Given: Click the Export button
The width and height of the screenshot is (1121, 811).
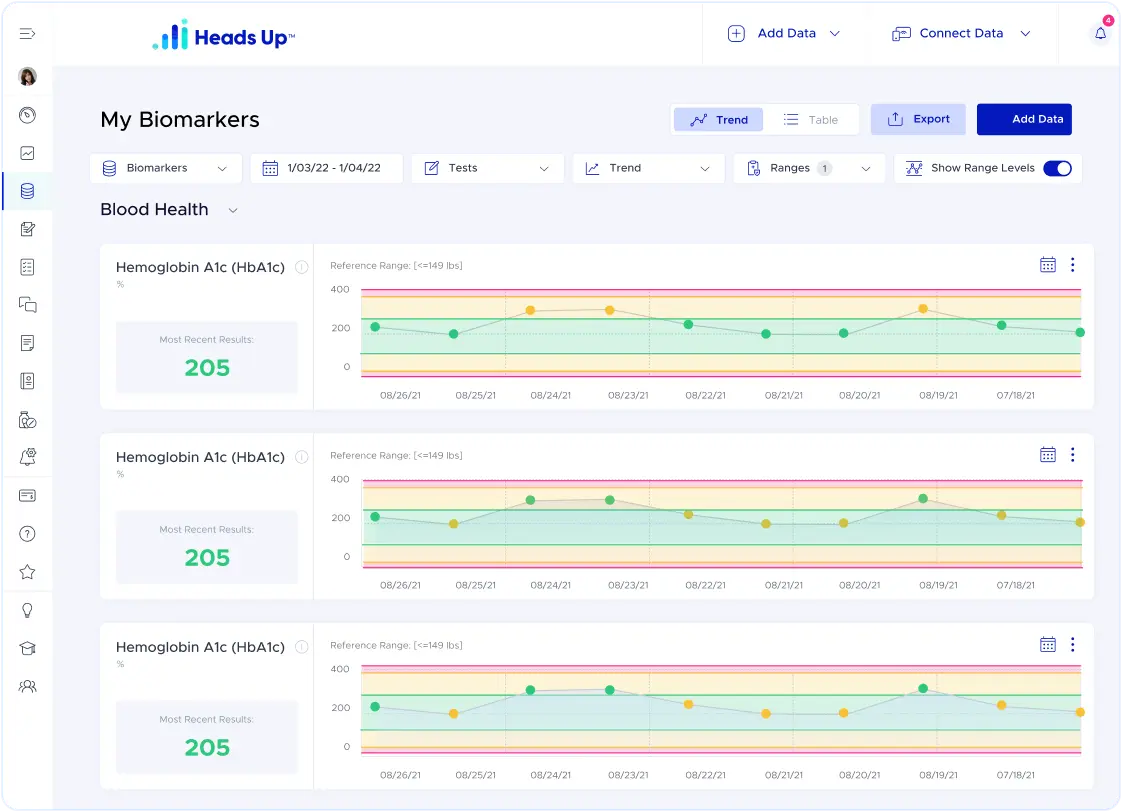Looking at the screenshot, I should point(918,119).
